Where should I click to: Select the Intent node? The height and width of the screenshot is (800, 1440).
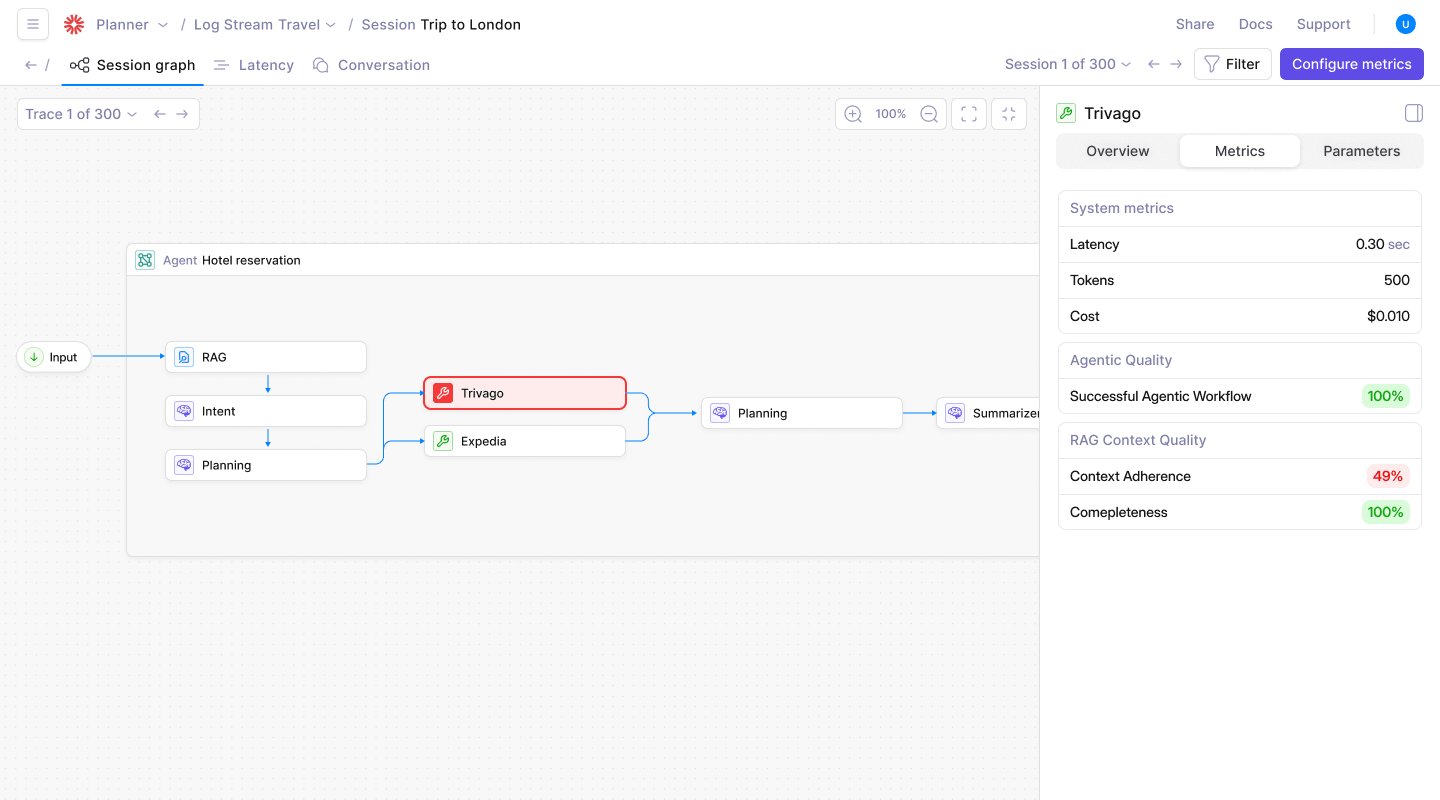(266, 411)
